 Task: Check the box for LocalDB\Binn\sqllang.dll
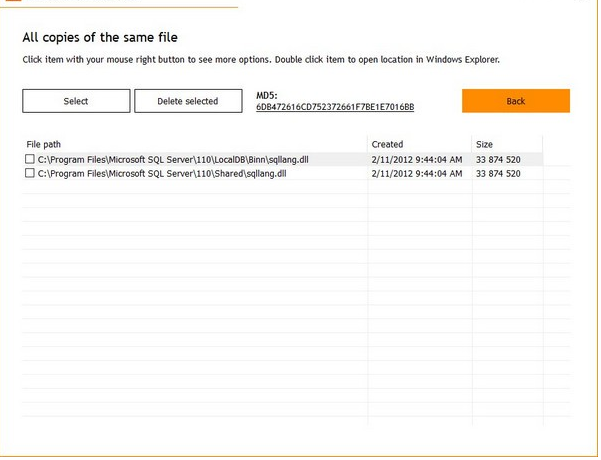pyautogui.click(x=30, y=159)
